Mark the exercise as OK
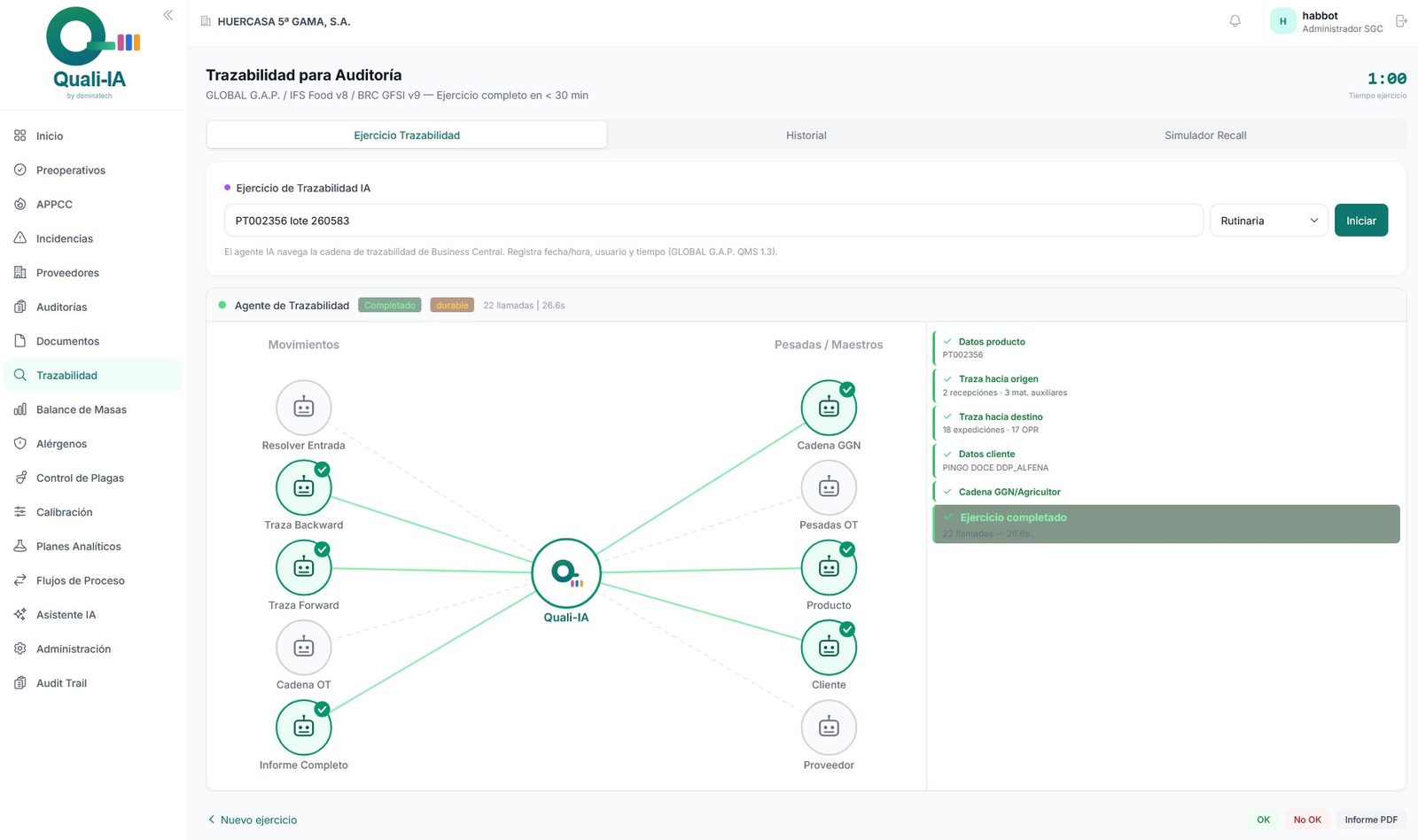The image size is (1418, 840). (1264, 821)
